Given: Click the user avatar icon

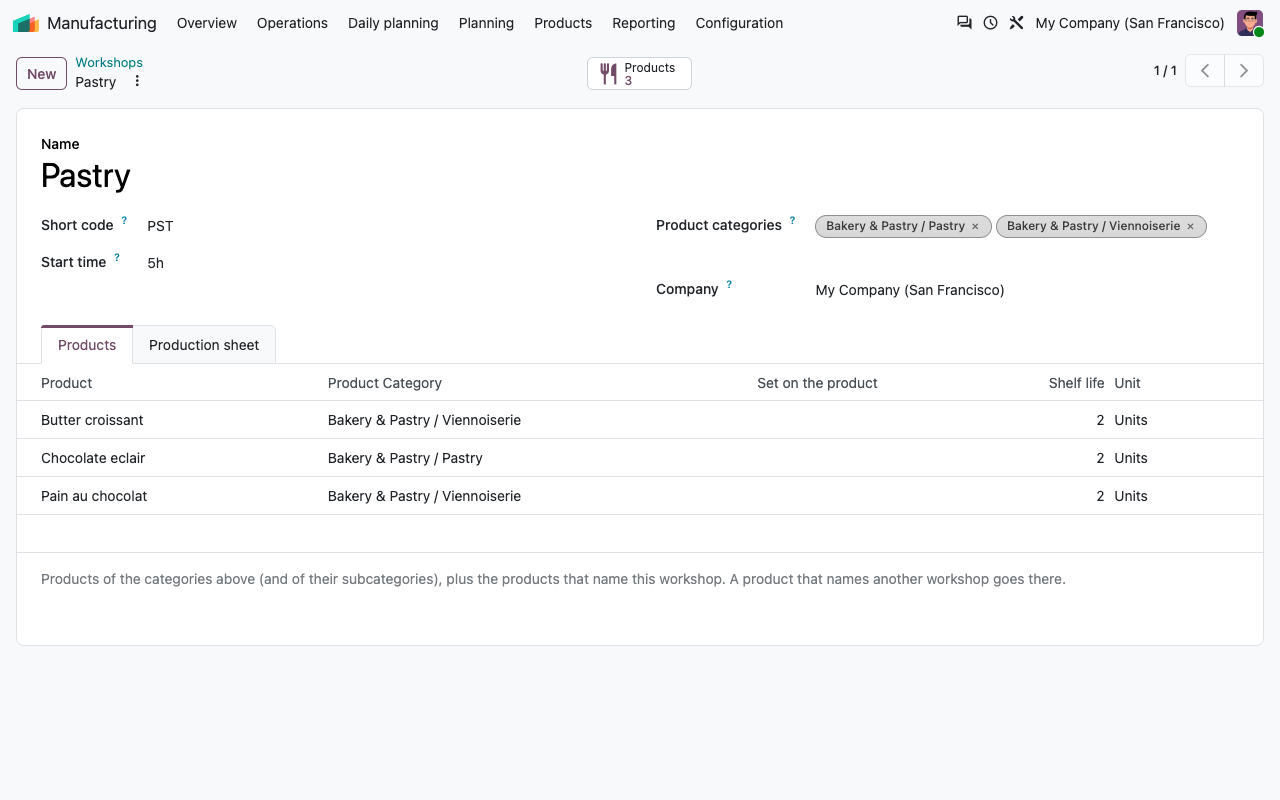Looking at the screenshot, I should point(1250,23).
